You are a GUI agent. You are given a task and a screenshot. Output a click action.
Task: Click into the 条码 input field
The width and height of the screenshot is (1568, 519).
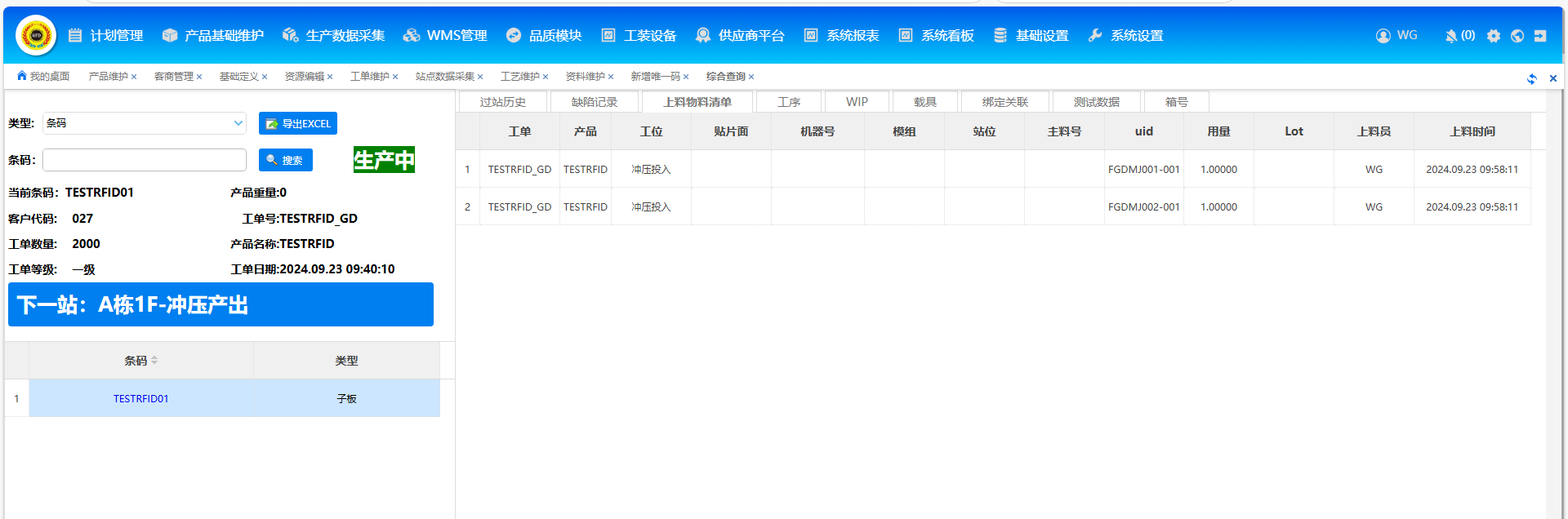[x=145, y=160]
